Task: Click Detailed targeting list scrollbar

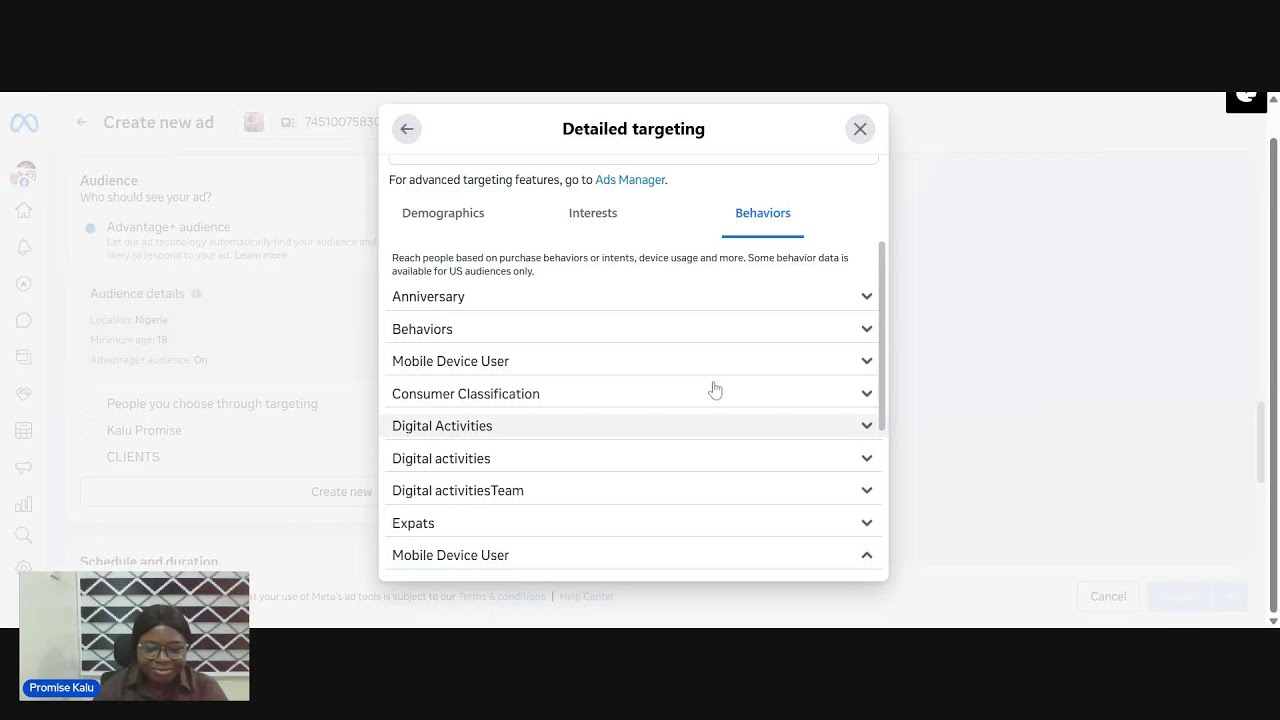Action: (x=881, y=336)
